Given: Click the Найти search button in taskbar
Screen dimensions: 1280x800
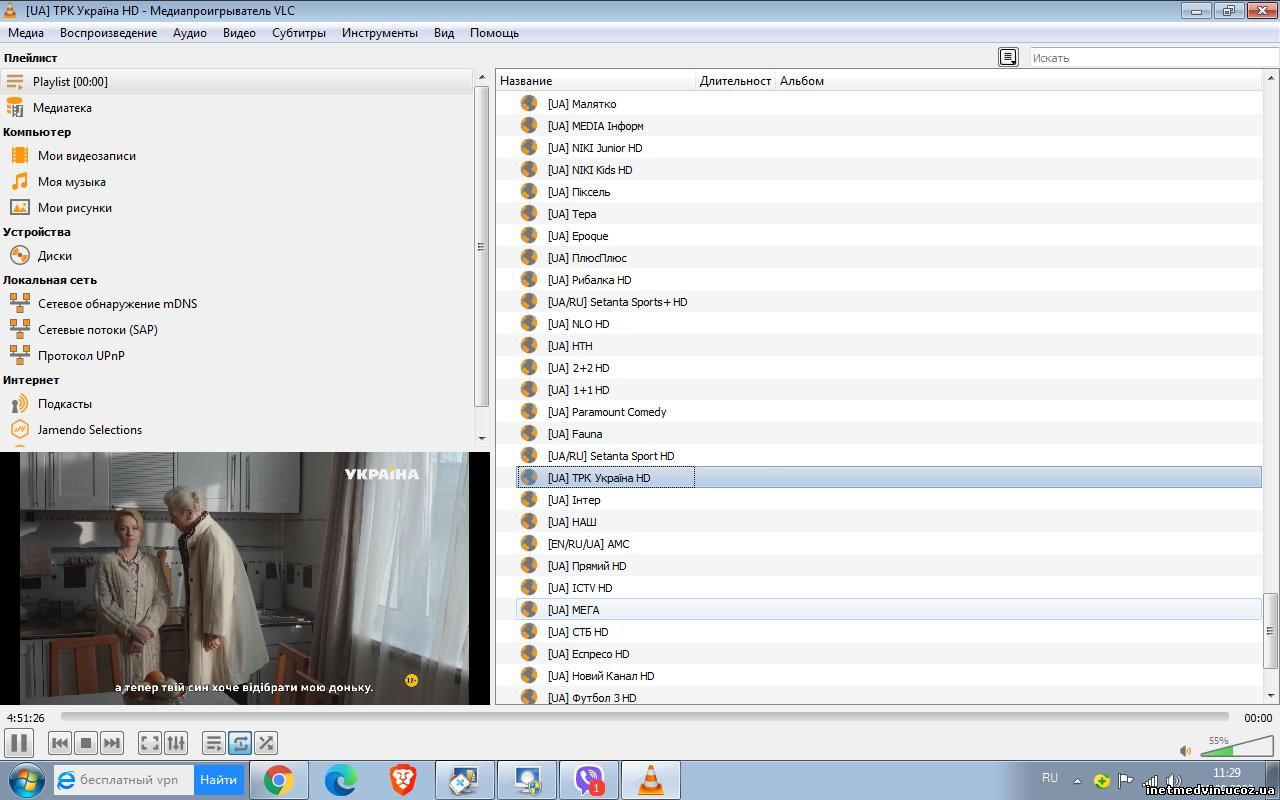Looking at the screenshot, I should tap(218, 780).
